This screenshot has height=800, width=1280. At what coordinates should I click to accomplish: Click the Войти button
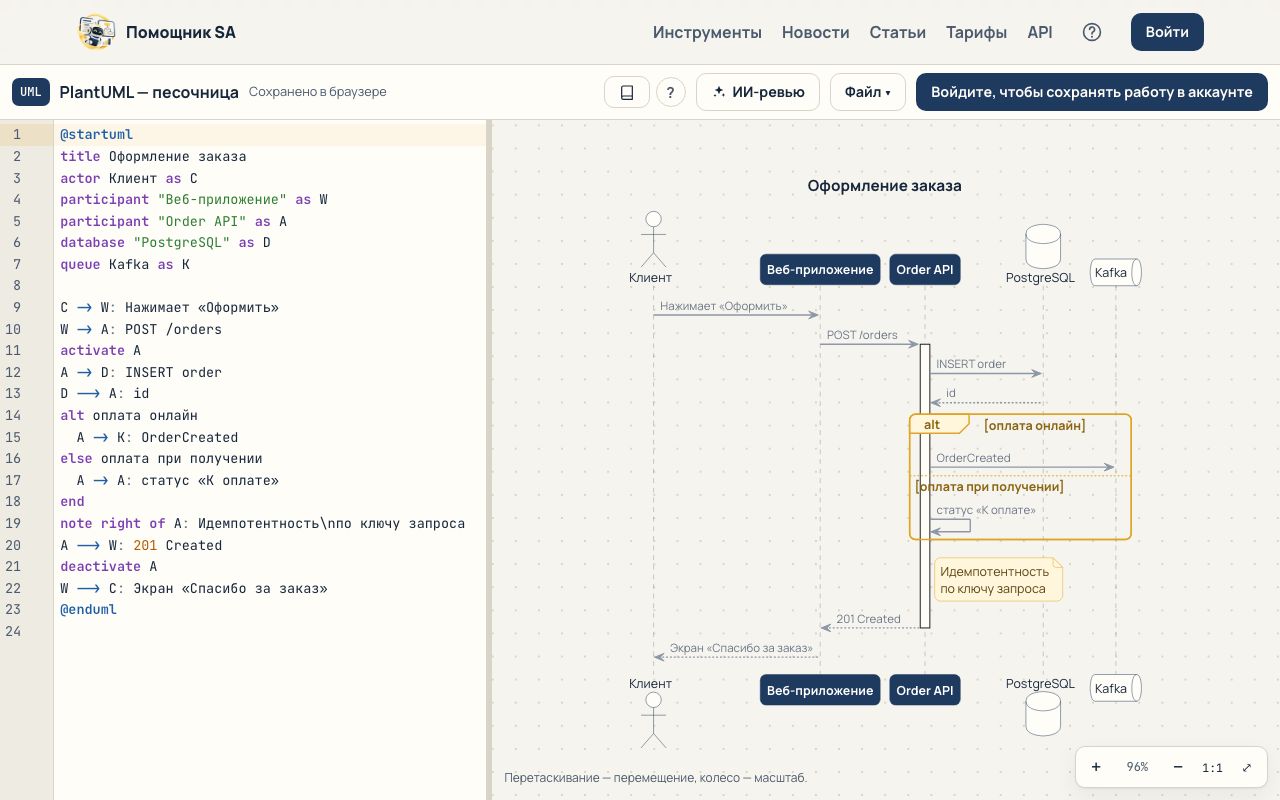(x=1167, y=32)
